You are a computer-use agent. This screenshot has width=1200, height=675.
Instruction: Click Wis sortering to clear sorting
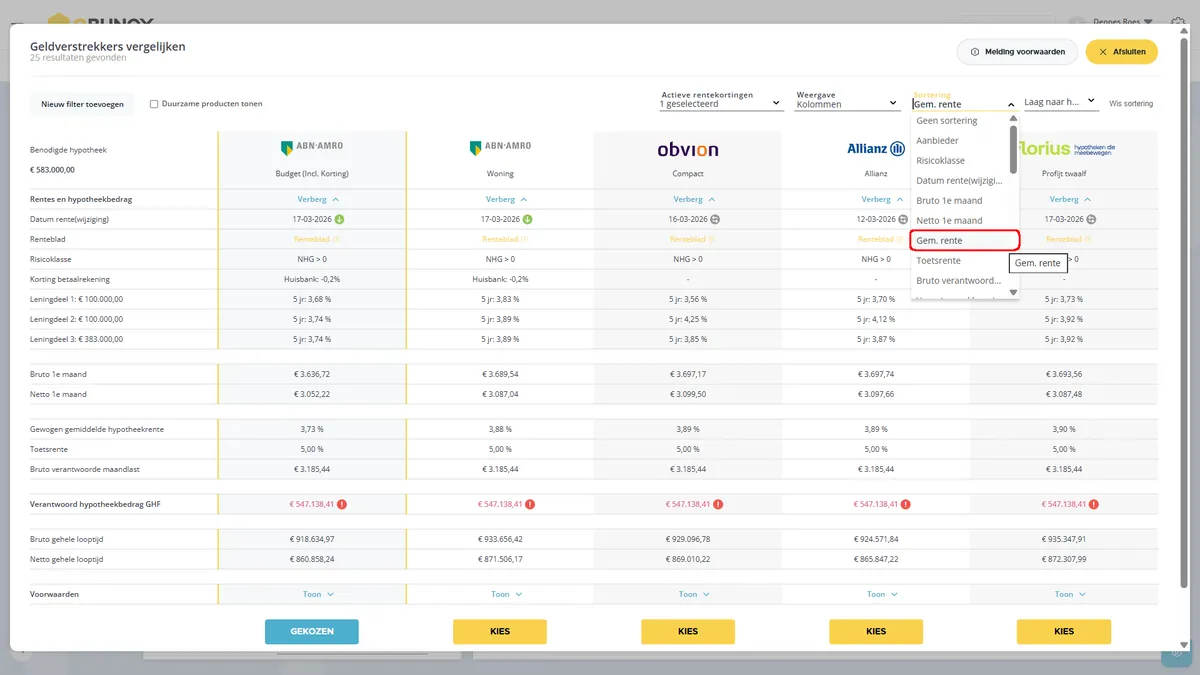pyautogui.click(x=1131, y=104)
